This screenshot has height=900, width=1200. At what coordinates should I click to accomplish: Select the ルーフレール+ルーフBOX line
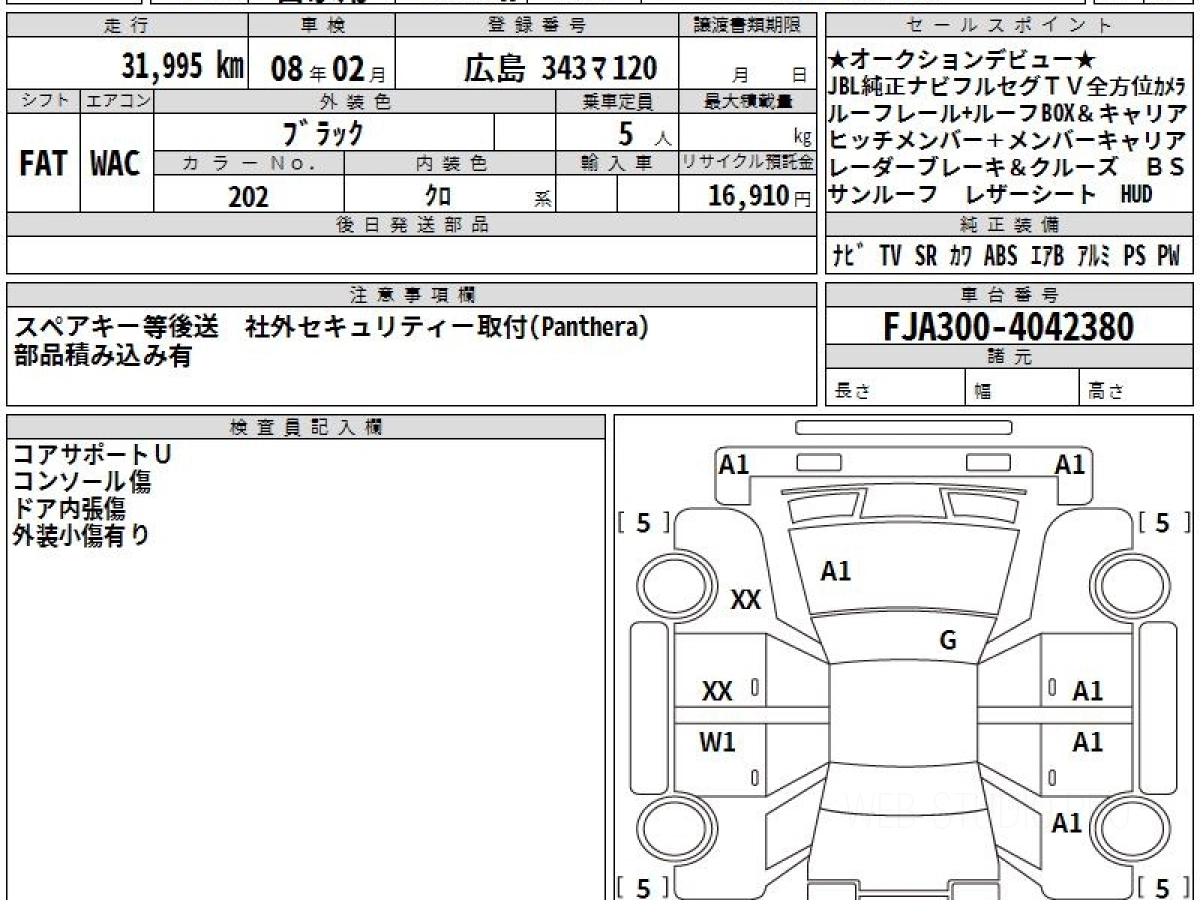click(1009, 113)
